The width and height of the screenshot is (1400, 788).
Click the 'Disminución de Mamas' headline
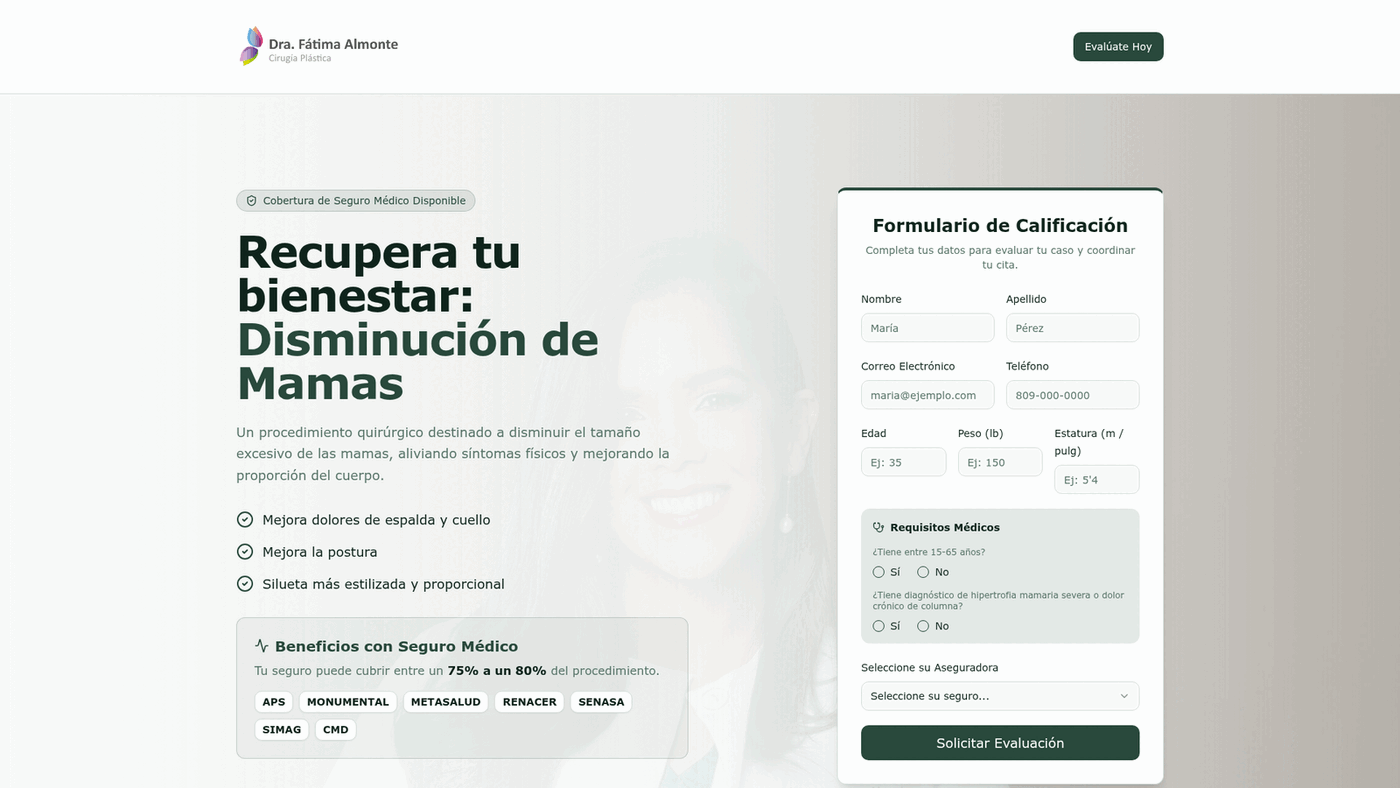click(417, 362)
